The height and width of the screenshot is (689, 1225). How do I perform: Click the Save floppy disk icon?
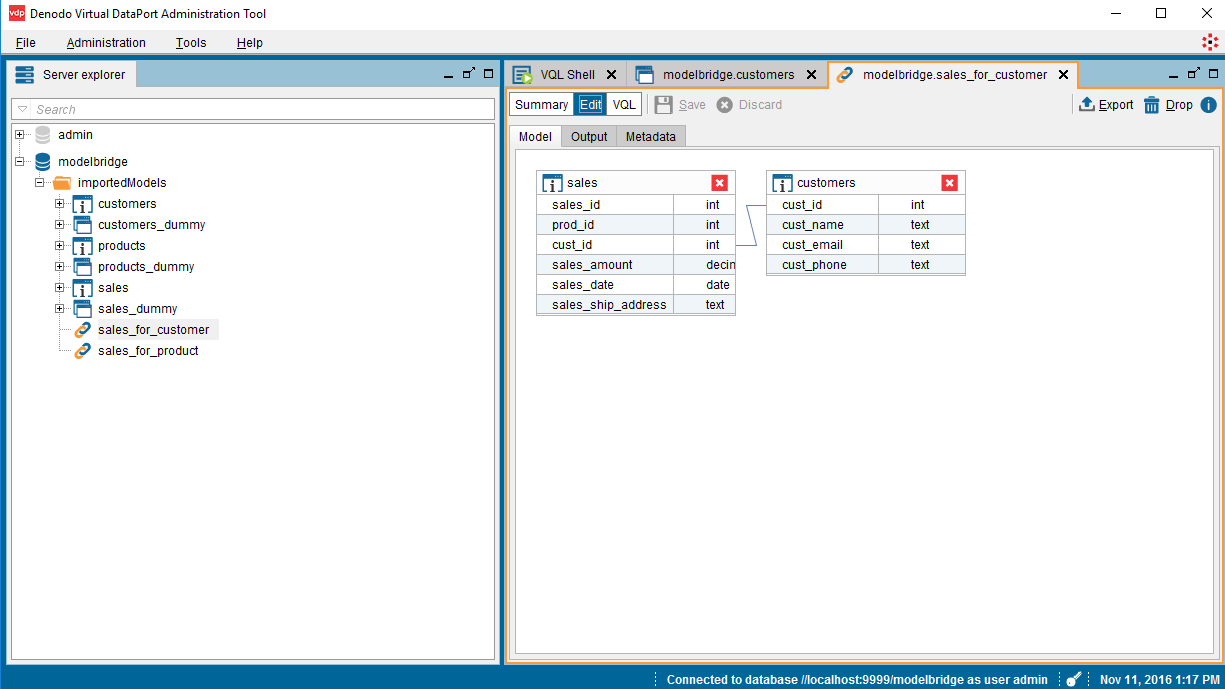[x=664, y=105]
